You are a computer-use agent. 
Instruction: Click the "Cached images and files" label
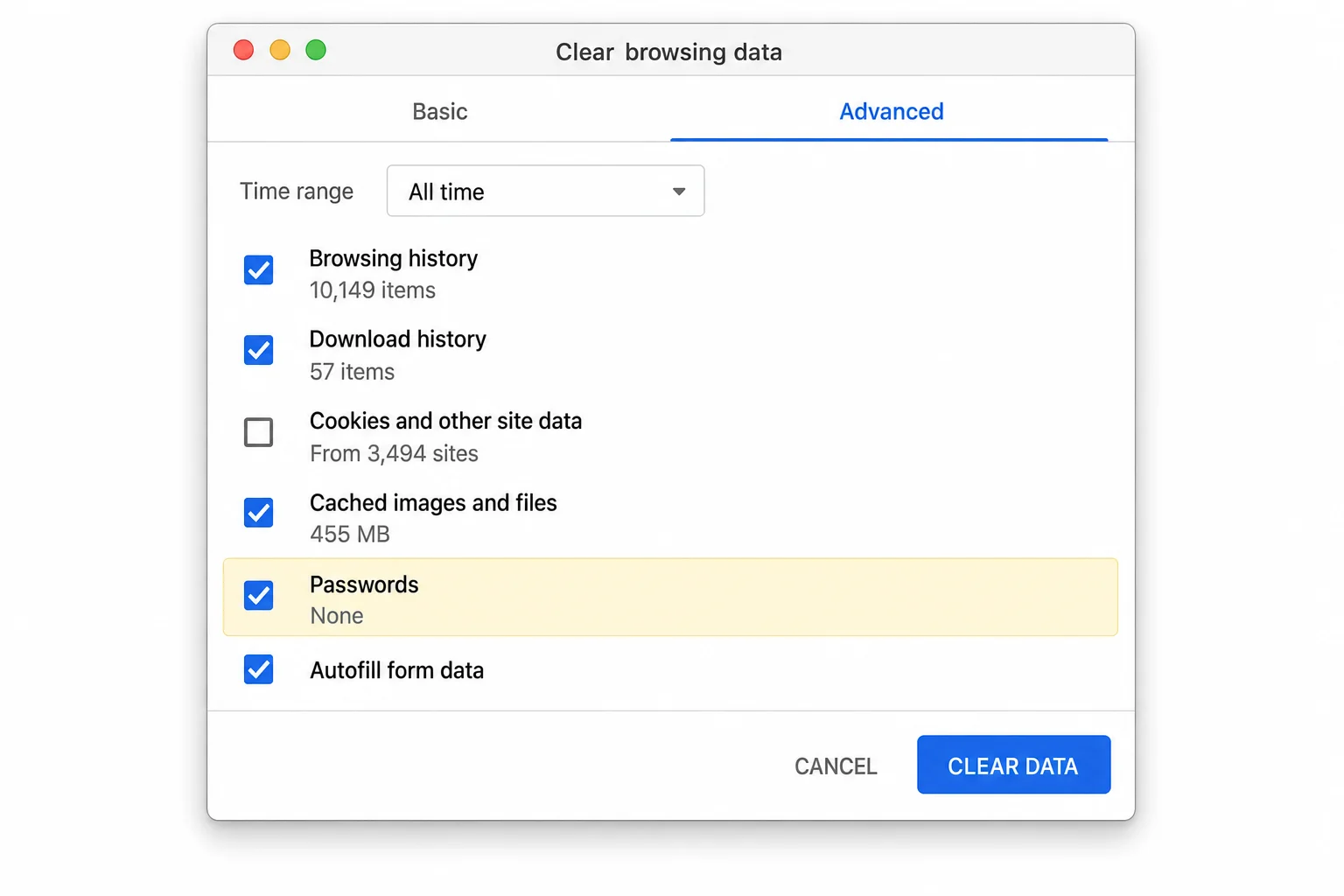click(433, 502)
